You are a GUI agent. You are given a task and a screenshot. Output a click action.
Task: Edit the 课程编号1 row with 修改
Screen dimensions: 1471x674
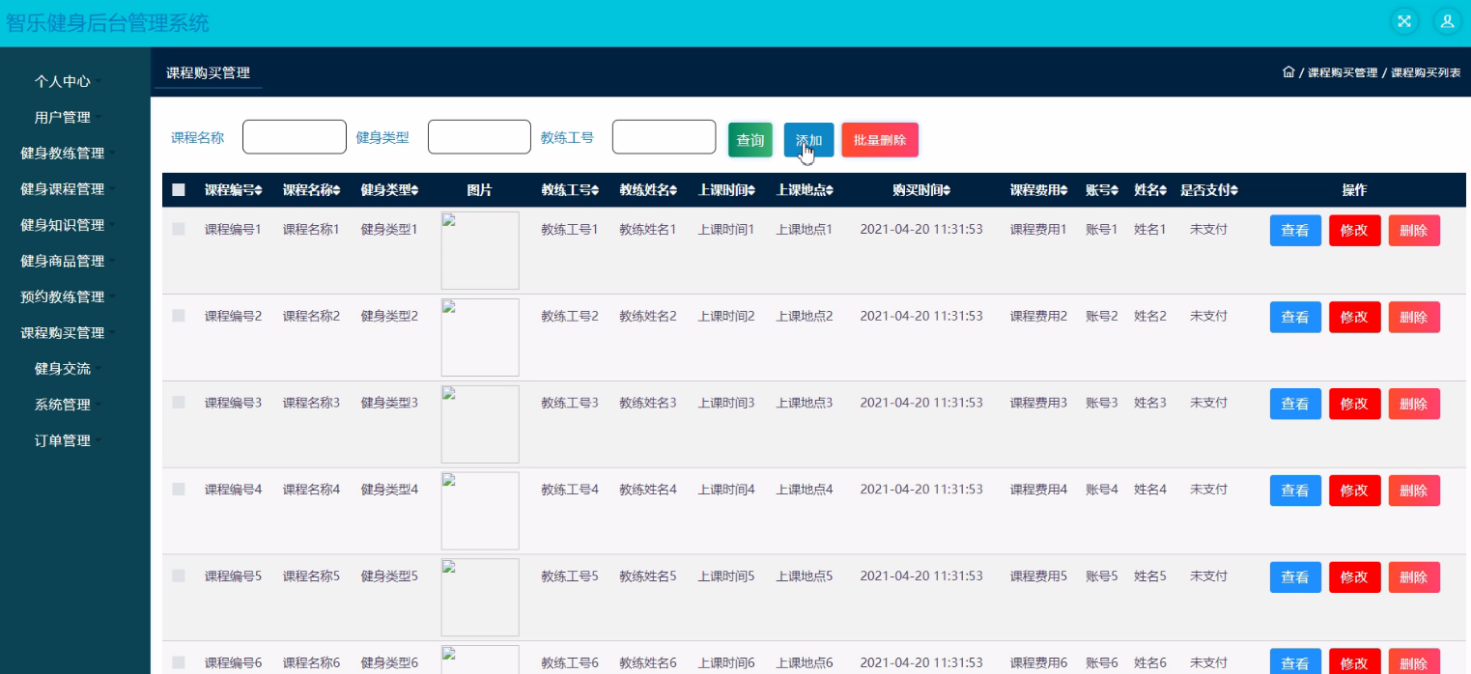pyautogui.click(x=1354, y=230)
